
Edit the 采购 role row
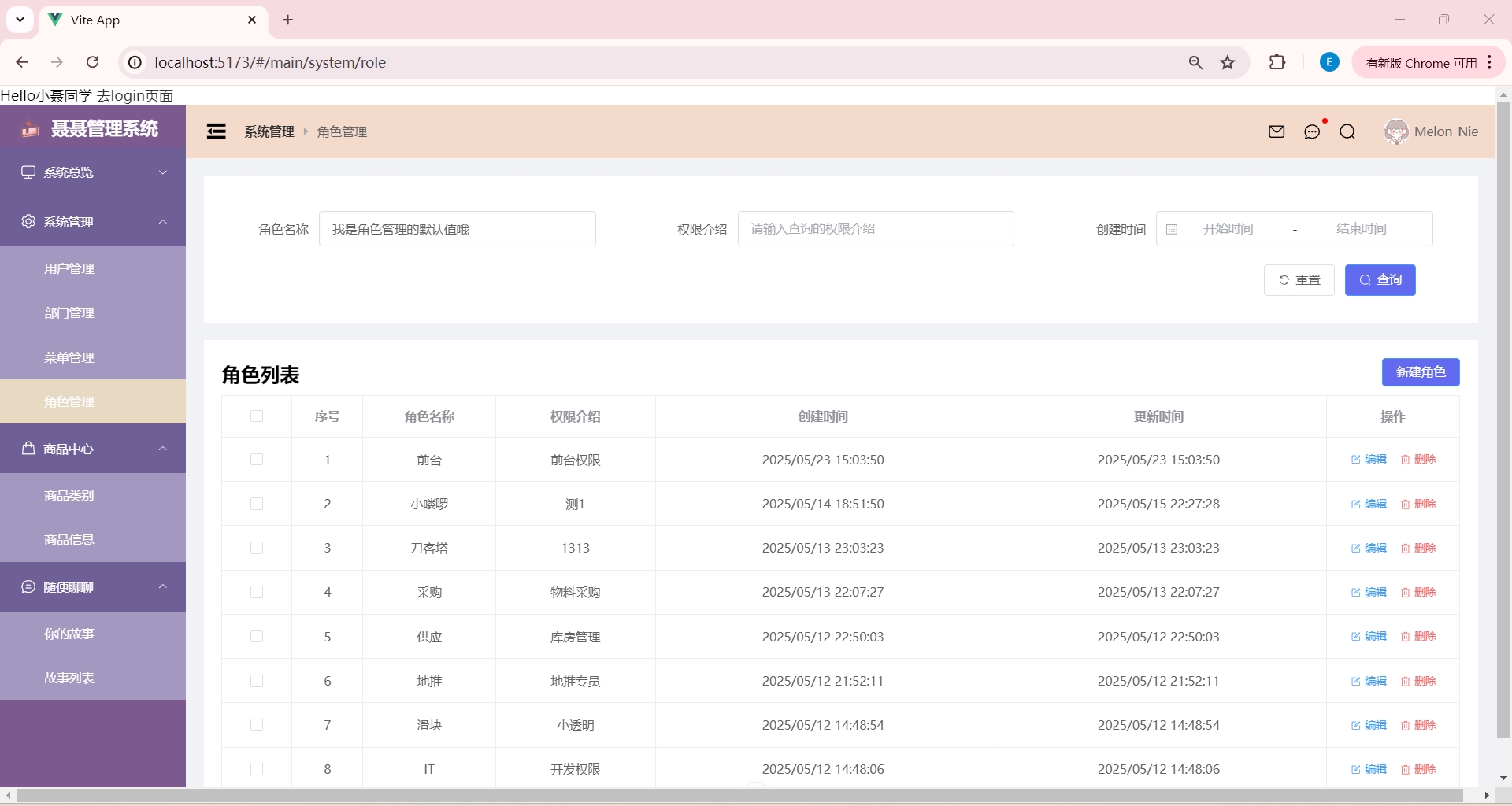coord(1369,592)
